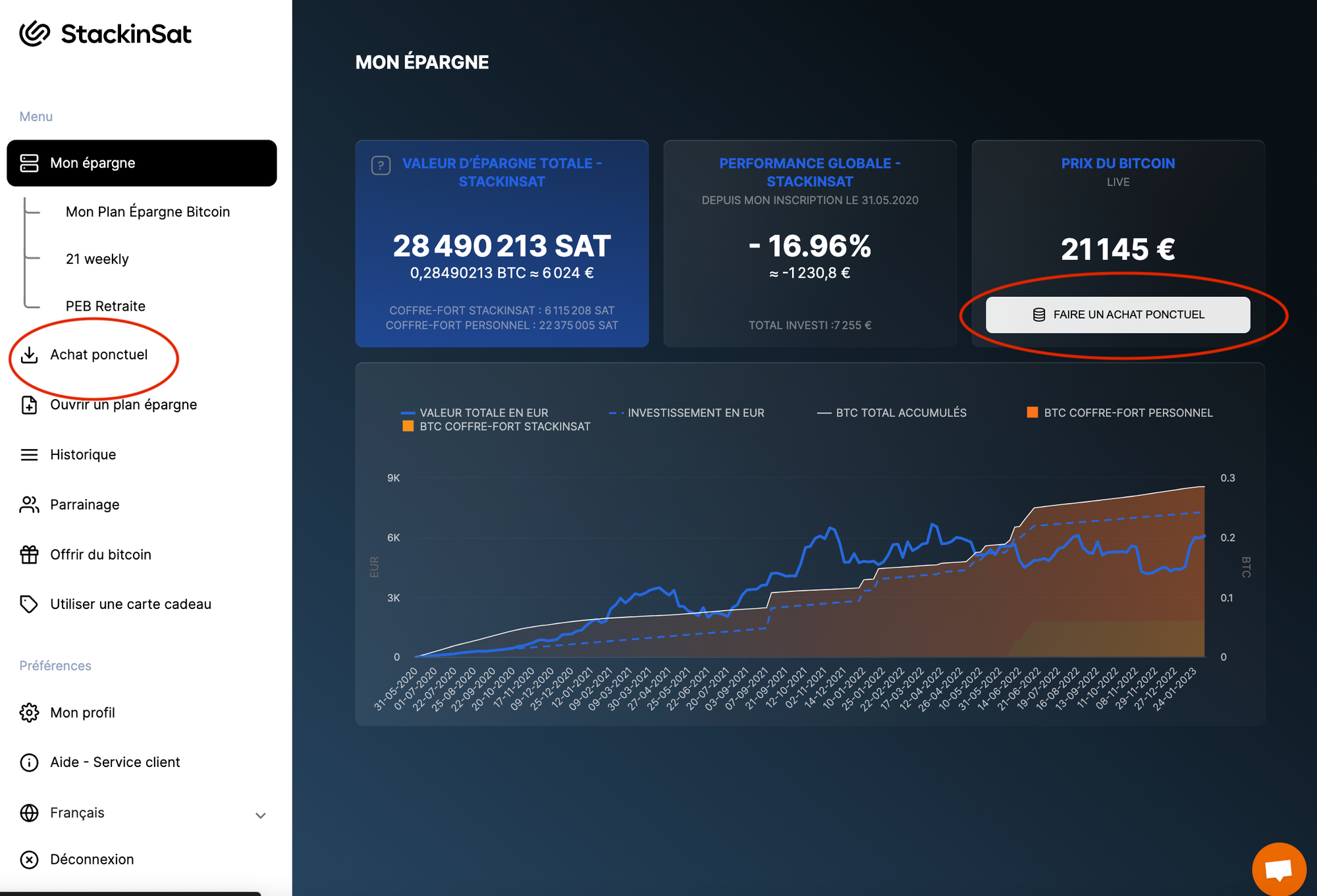Open Ouvrir un plan épargne
This screenshot has width=1317, height=896.
(124, 405)
